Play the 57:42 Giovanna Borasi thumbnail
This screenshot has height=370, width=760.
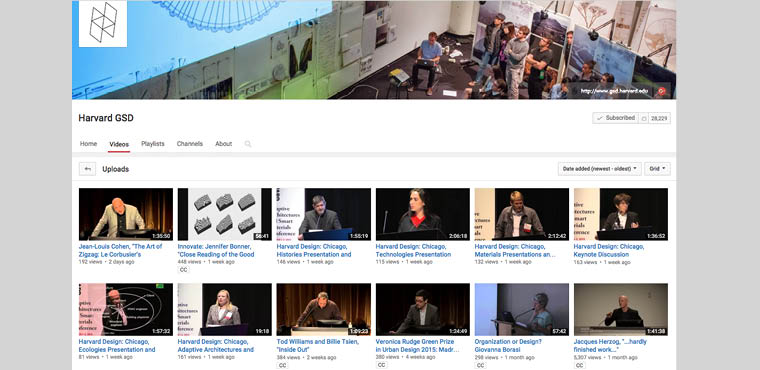point(522,309)
